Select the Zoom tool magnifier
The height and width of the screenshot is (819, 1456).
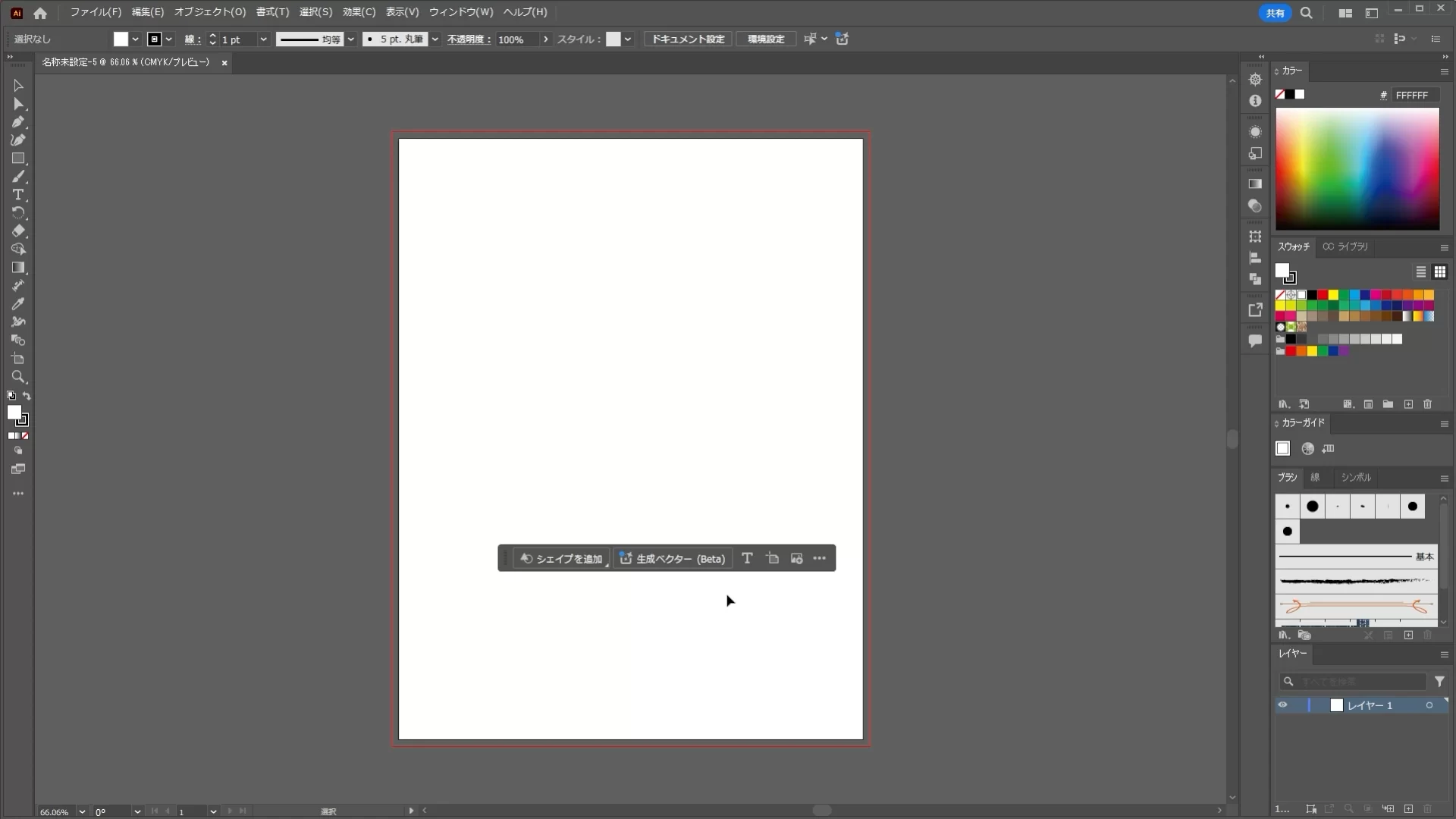pyautogui.click(x=18, y=377)
